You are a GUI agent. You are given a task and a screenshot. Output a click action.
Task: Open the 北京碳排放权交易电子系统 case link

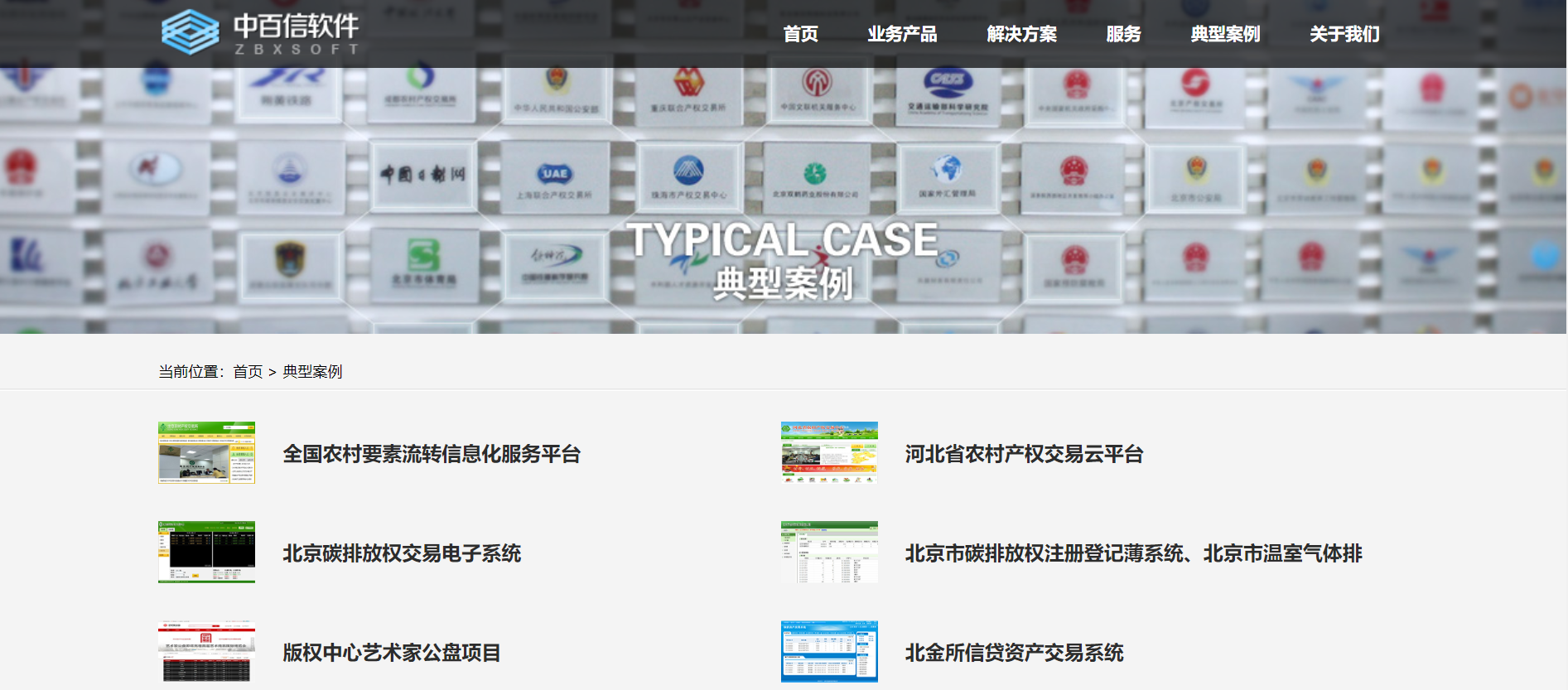[x=402, y=553]
